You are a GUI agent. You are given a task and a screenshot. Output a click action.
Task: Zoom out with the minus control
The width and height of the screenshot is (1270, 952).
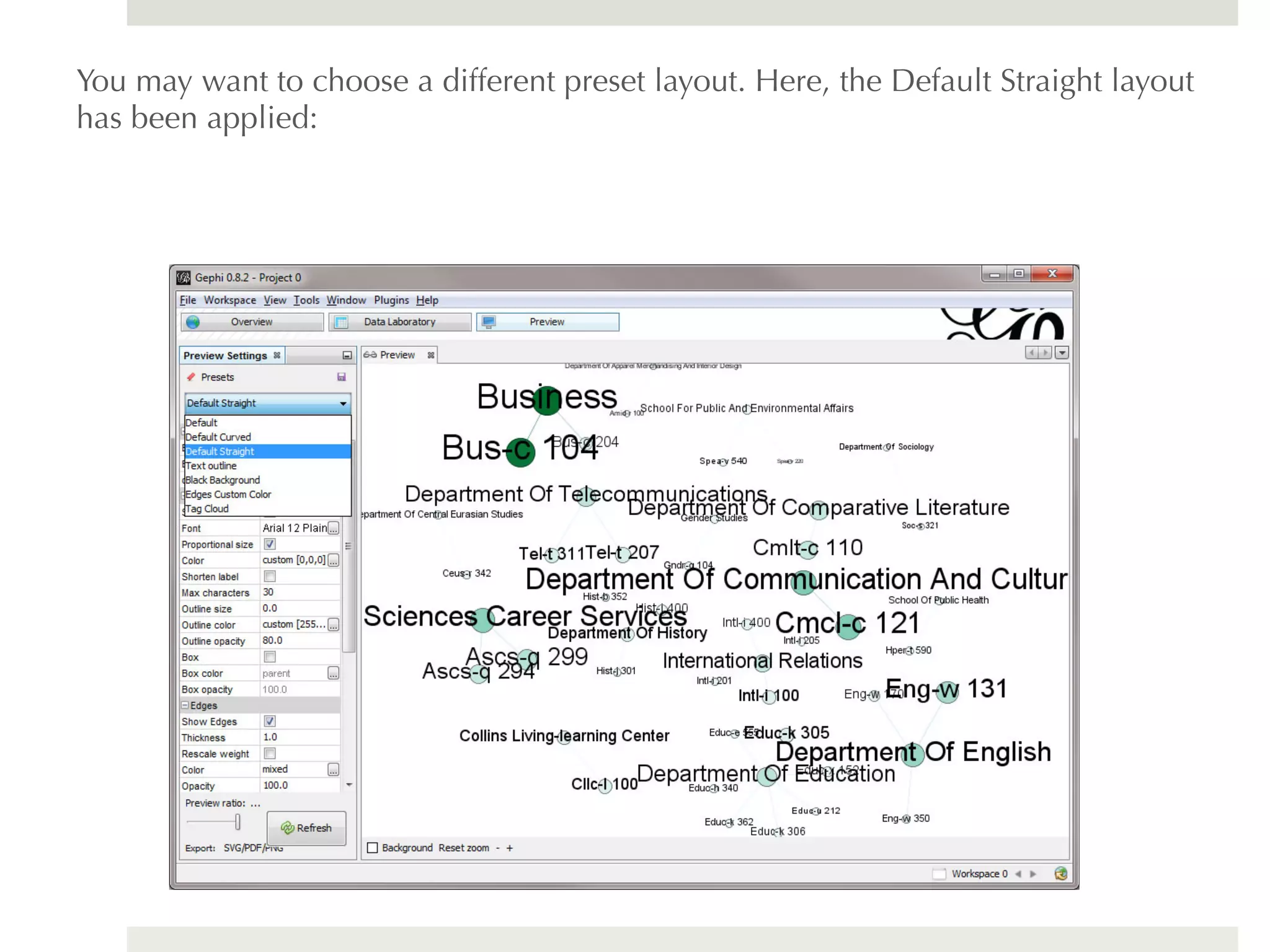tap(497, 848)
